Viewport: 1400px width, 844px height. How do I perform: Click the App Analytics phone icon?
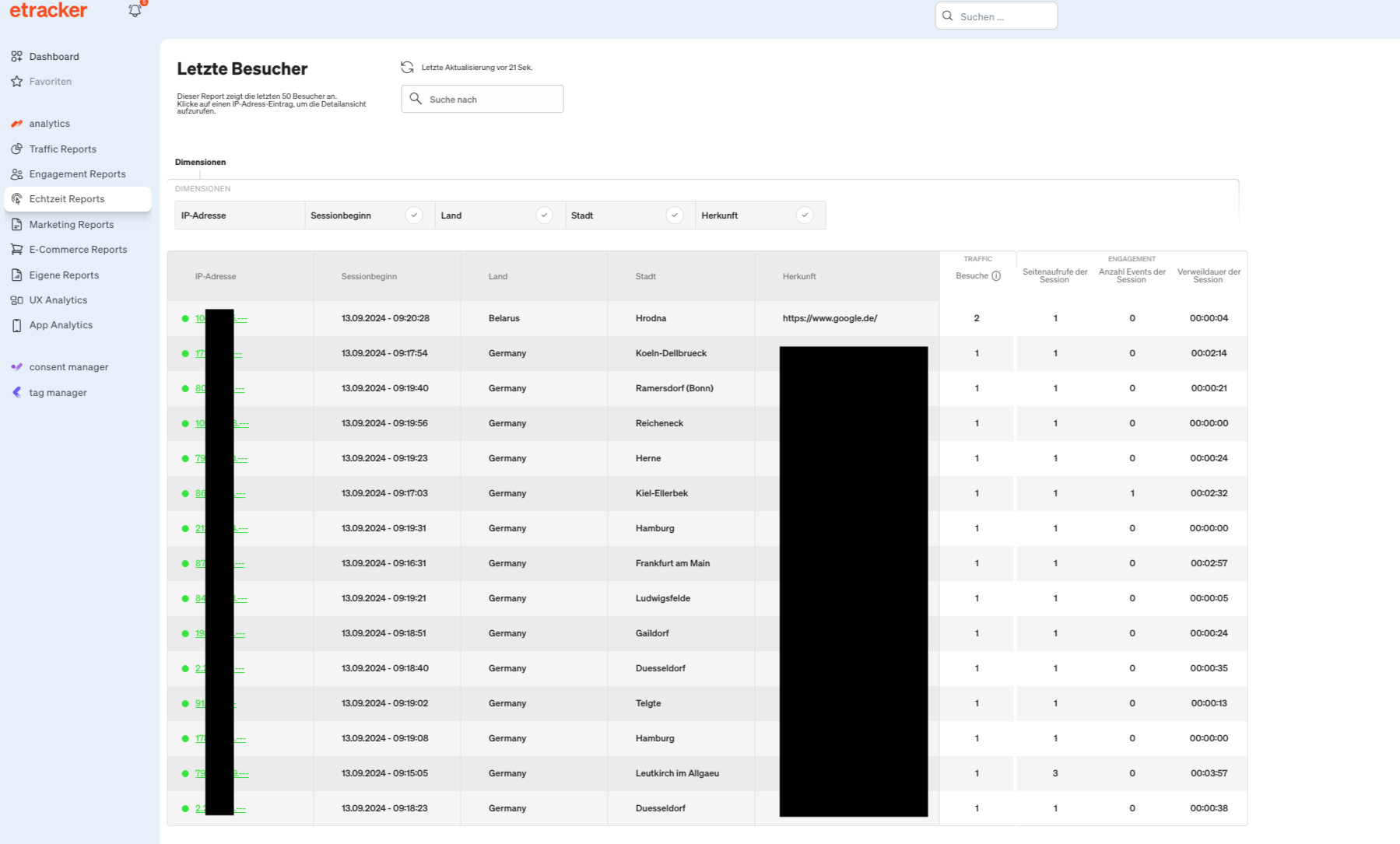(x=16, y=325)
